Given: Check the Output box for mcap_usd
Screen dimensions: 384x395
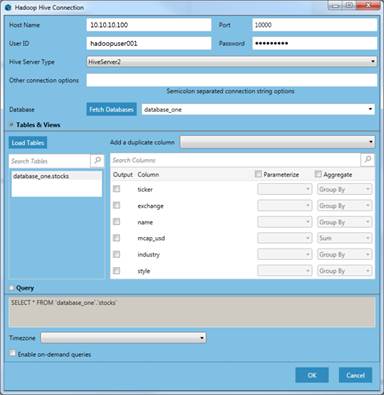Looking at the screenshot, I should (x=116, y=238).
